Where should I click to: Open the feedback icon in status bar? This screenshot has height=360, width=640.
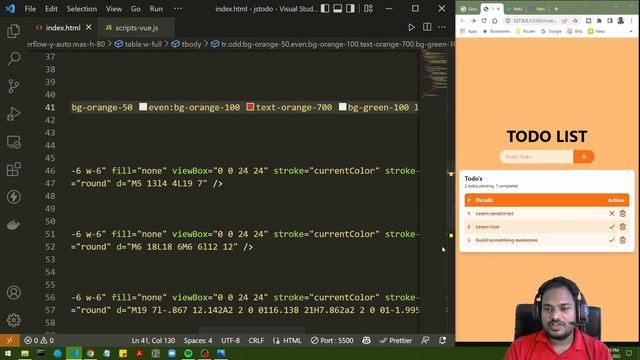(425, 340)
